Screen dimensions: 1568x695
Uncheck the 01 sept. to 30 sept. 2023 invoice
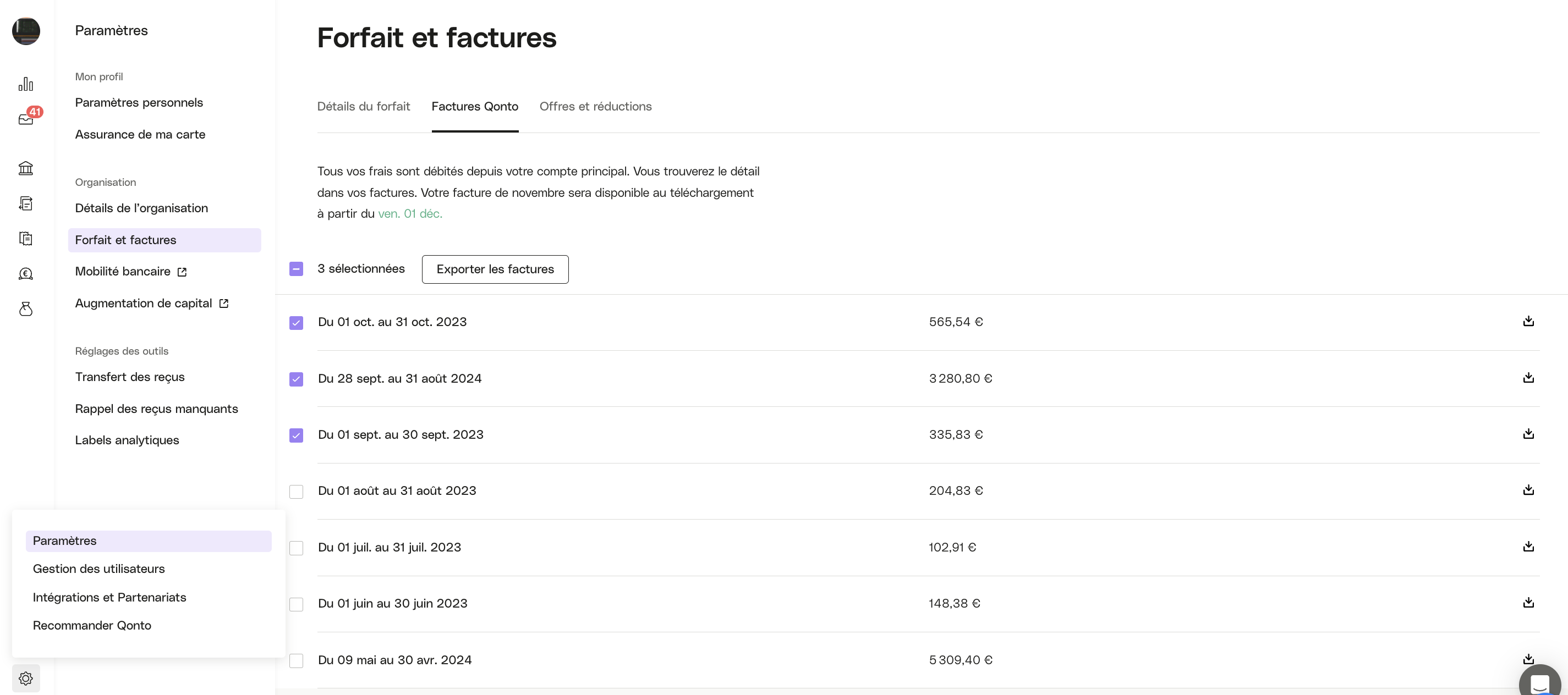click(x=297, y=435)
